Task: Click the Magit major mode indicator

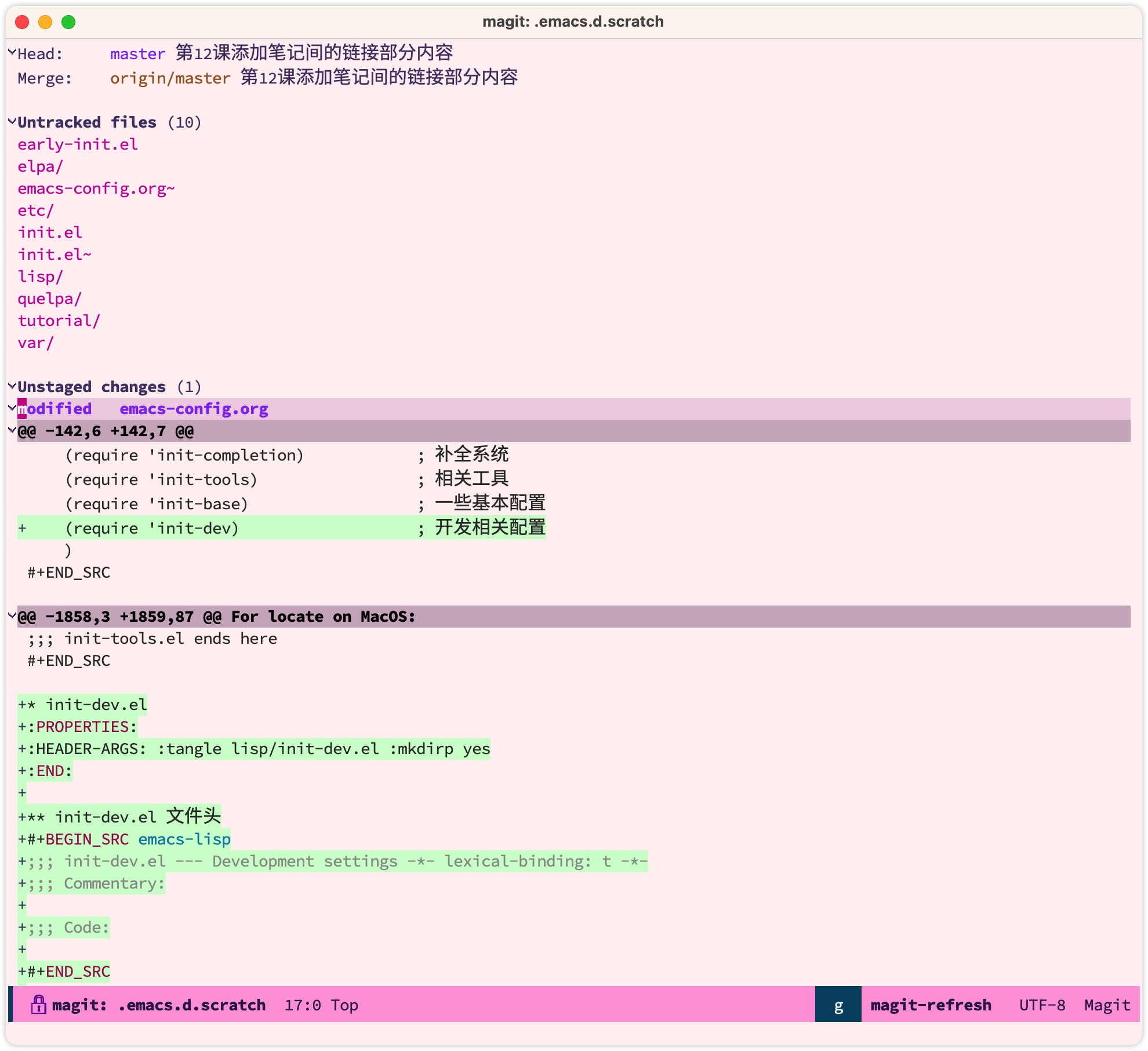Action: pyautogui.click(x=1107, y=1005)
